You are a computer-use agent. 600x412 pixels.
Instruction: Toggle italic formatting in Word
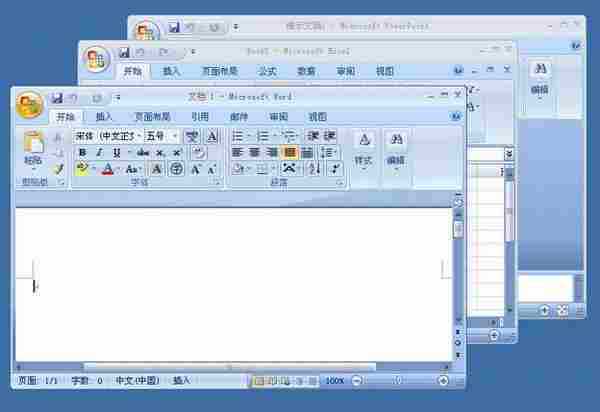click(100, 152)
